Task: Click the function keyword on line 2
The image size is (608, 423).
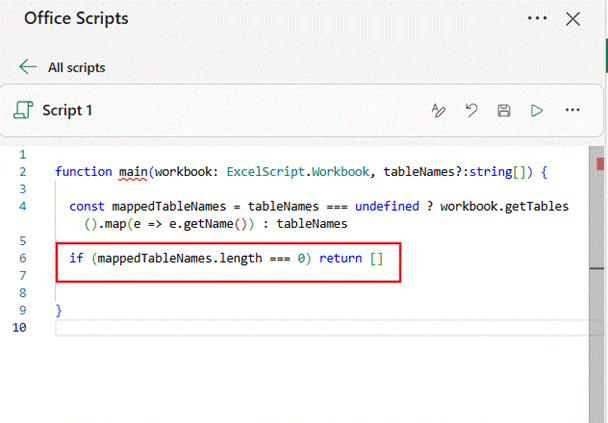Action: coord(83,172)
